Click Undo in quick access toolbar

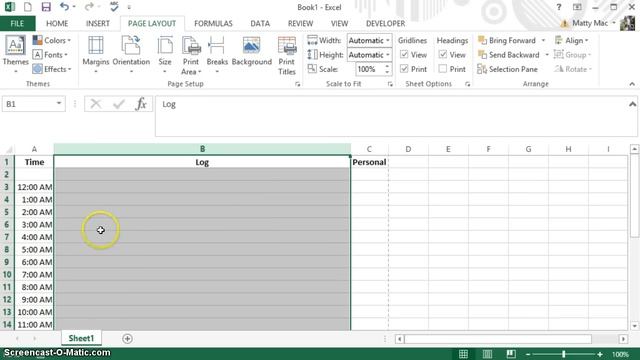[x=64, y=7]
